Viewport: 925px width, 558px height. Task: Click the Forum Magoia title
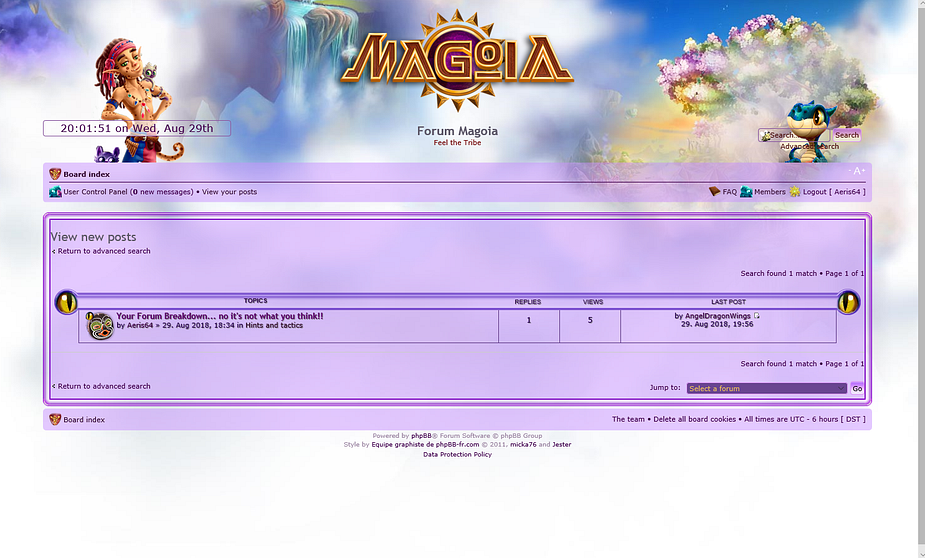point(457,131)
